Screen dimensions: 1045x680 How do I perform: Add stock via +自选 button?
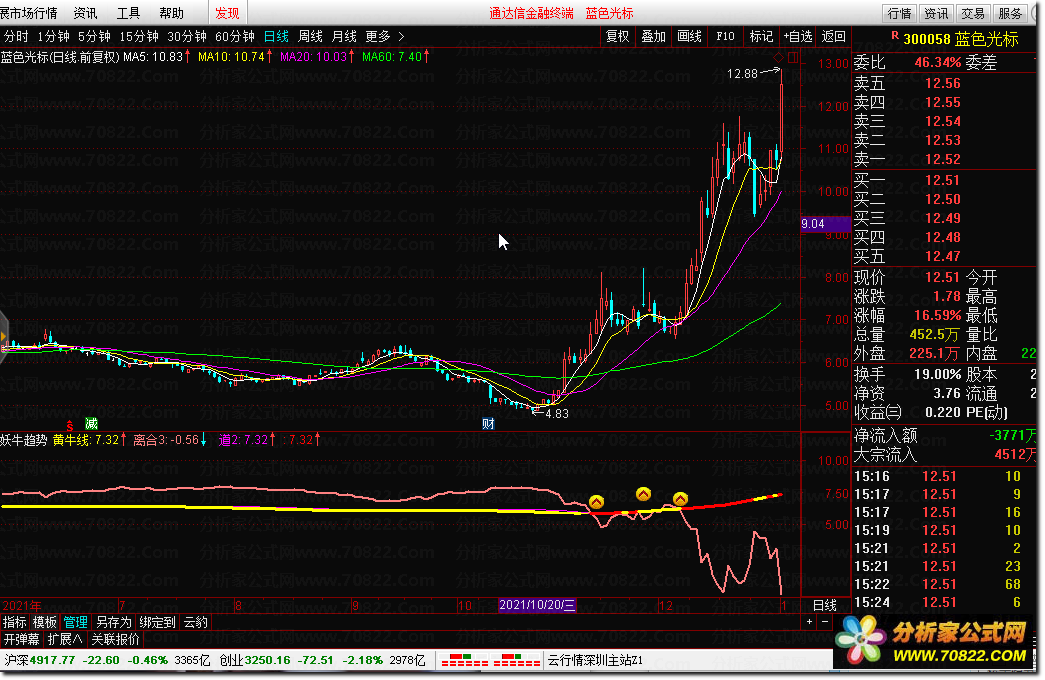click(798, 37)
